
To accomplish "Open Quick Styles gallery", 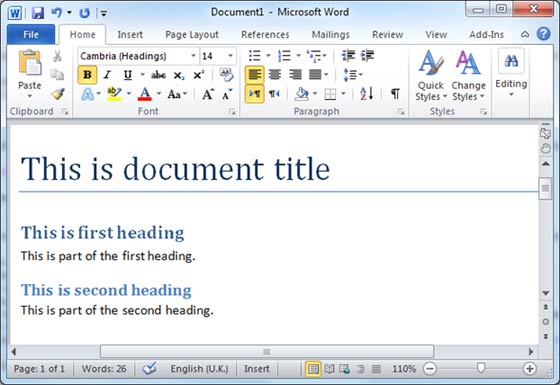I will tap(431, 76).
